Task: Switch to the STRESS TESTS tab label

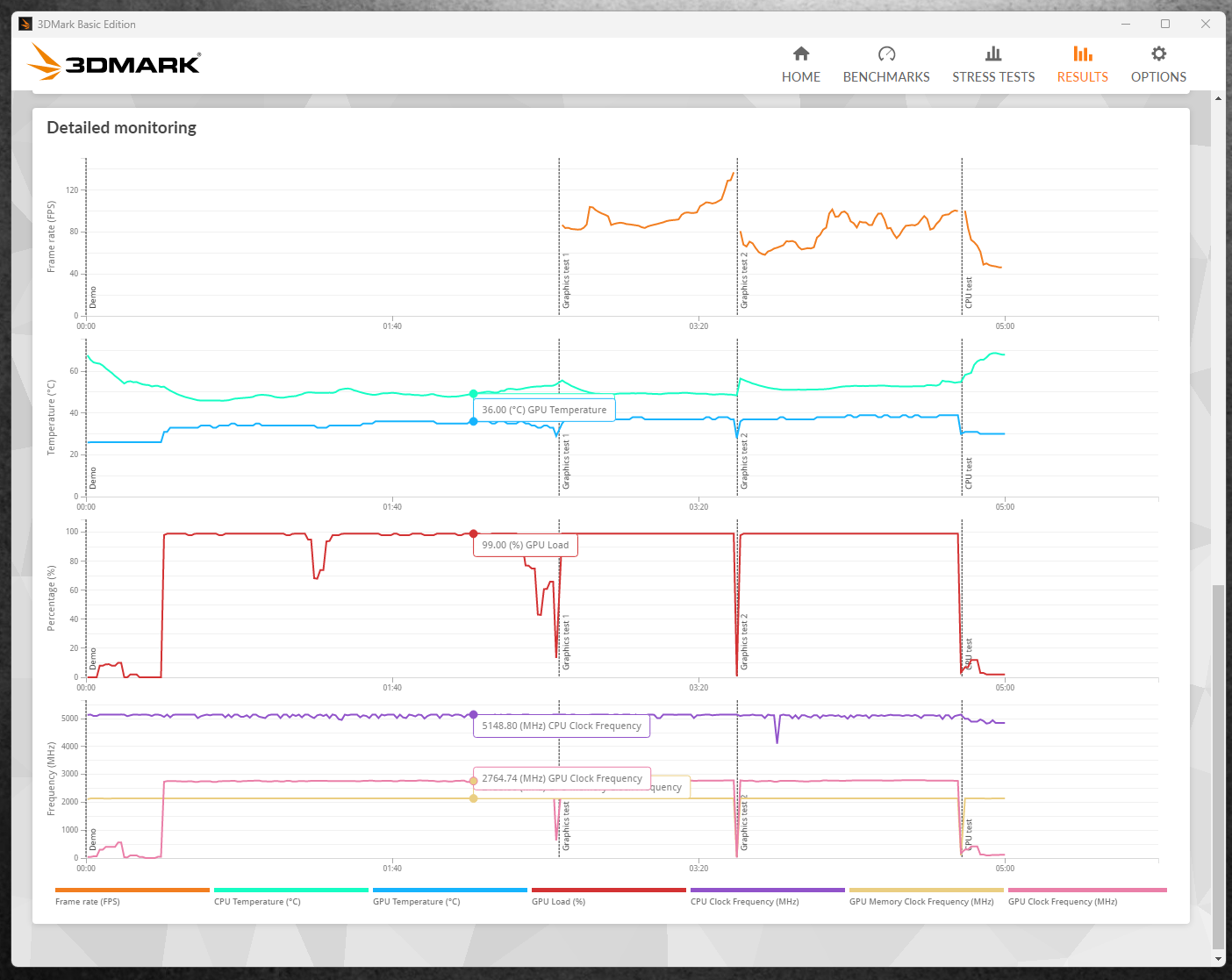Action: (x=993, y=77)
